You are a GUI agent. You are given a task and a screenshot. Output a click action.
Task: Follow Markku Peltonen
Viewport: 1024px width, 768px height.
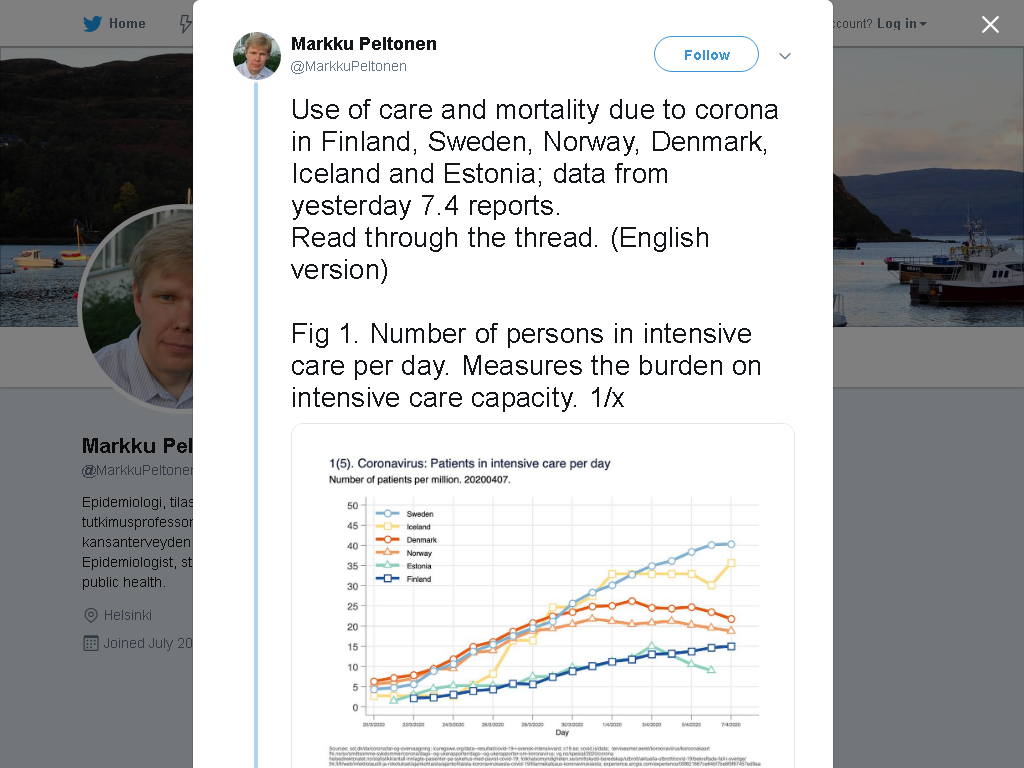coord(706,54)
